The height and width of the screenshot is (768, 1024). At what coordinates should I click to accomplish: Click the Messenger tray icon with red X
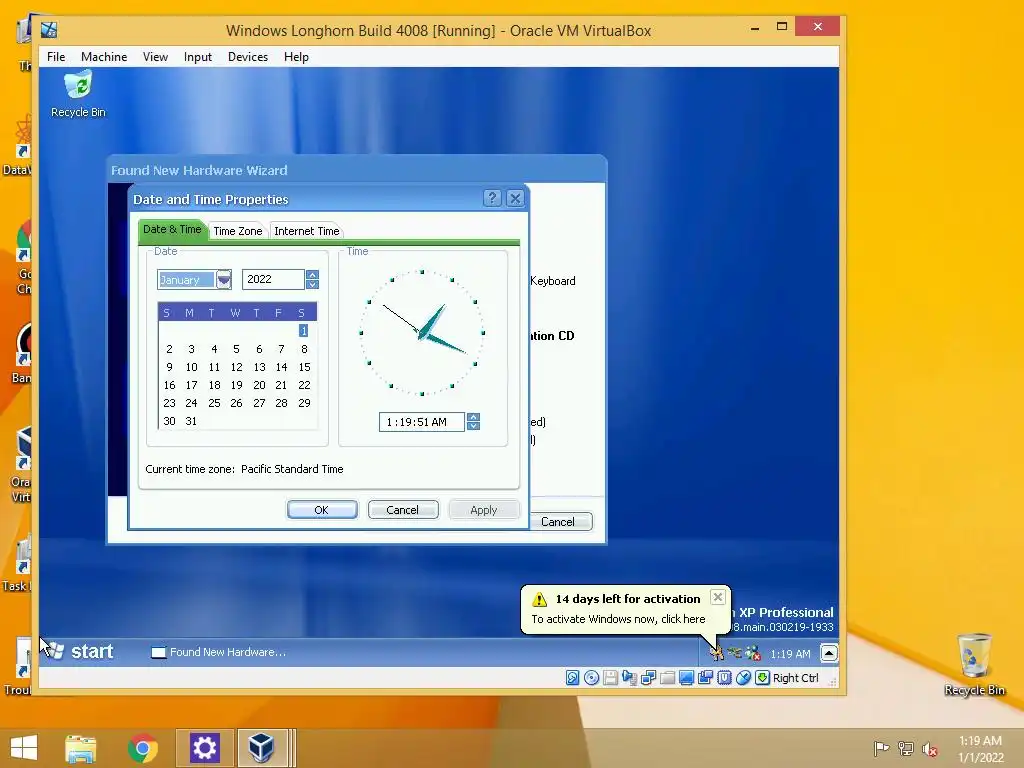point(753,652)
